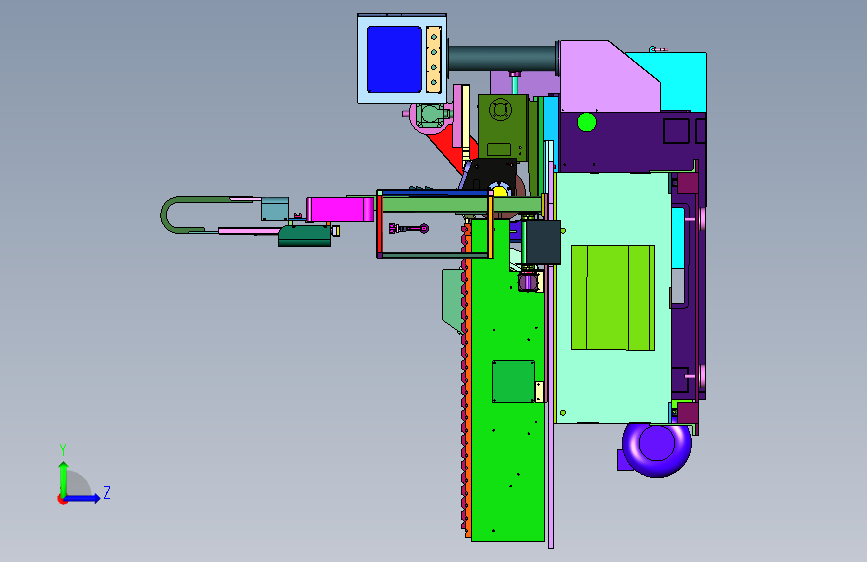Viewport: 867px width, 562px height.
Task: Select the magenta block on the horizontal arm
Action: pyautogui.click(x=340, y=210)
